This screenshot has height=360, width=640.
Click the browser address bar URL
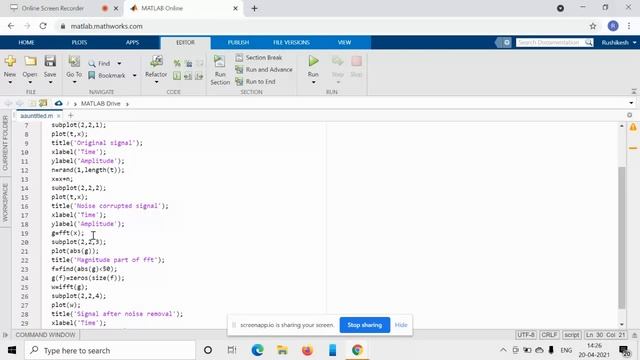pos(107,26)
